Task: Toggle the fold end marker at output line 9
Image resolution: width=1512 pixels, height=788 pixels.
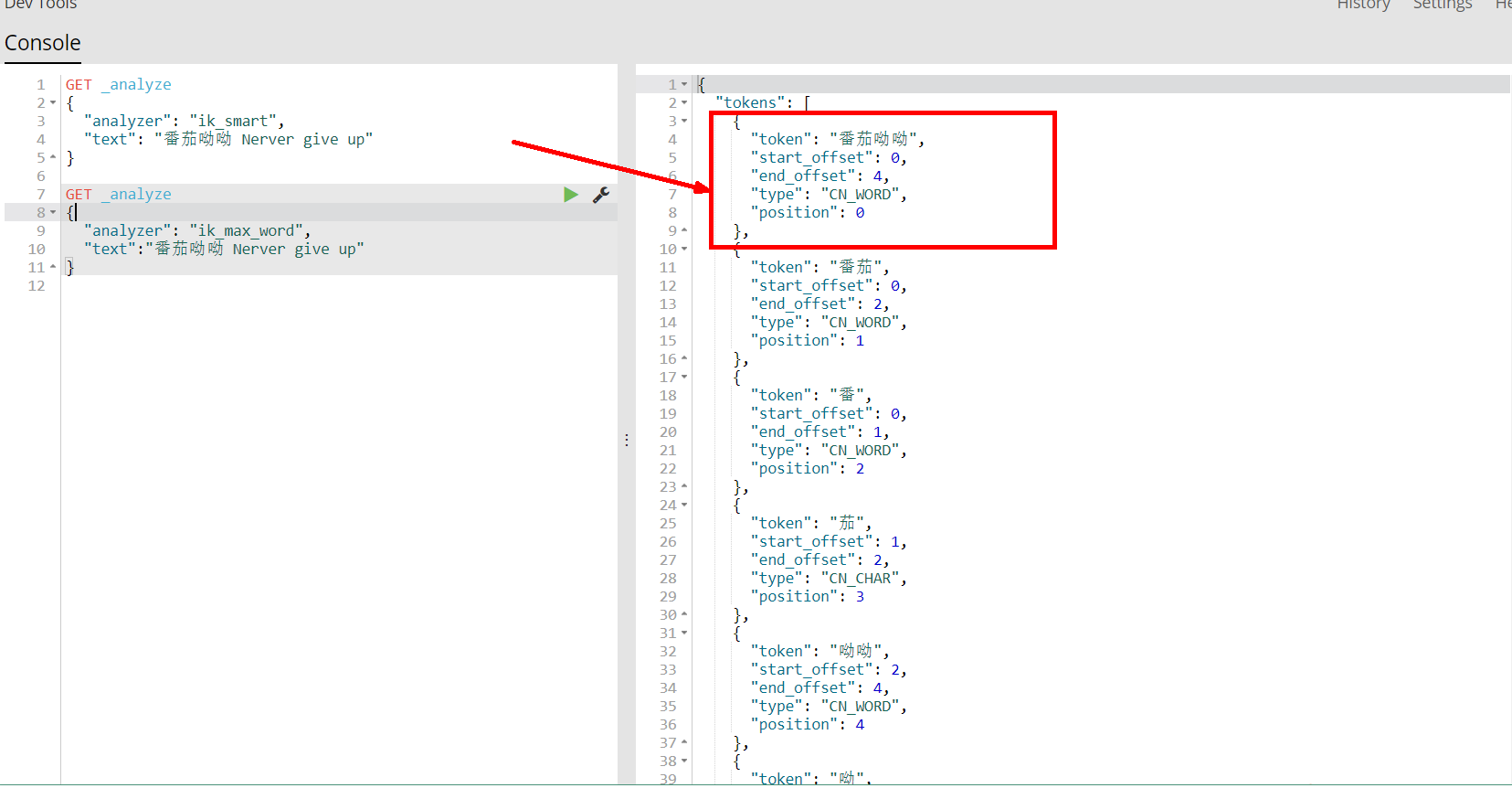Action: (x=684, y=231)
